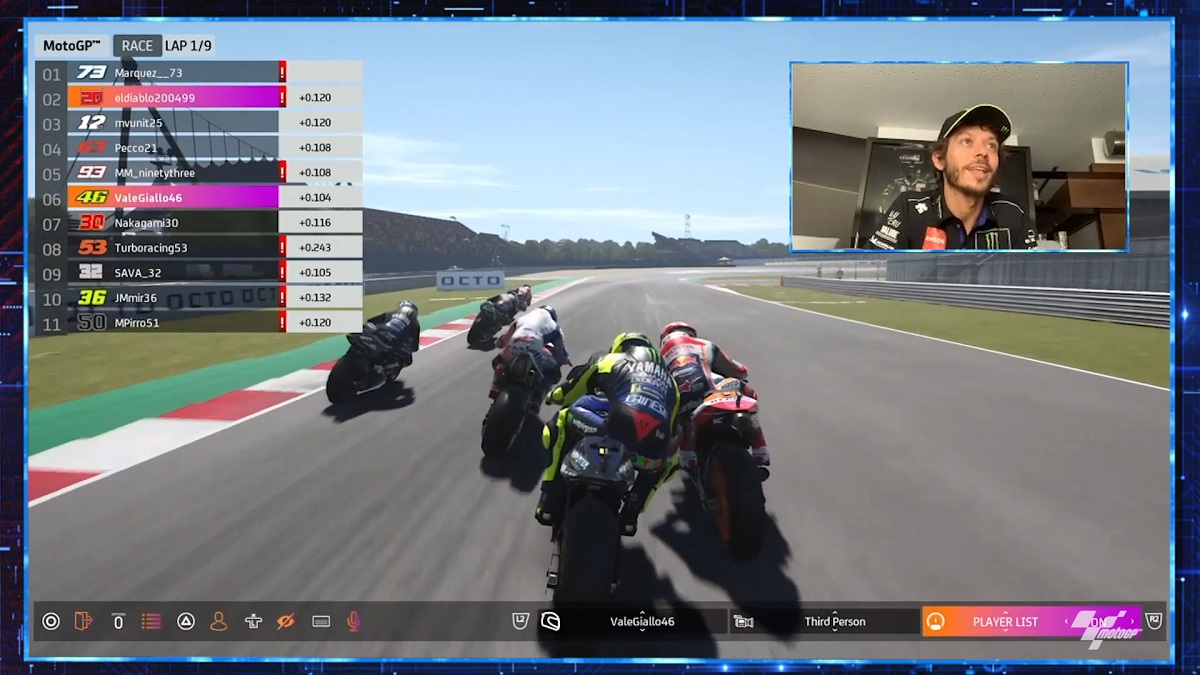Click the keyboard icon in bottom toolbar
Screen dimensions: 1200x675
(321, 621)
